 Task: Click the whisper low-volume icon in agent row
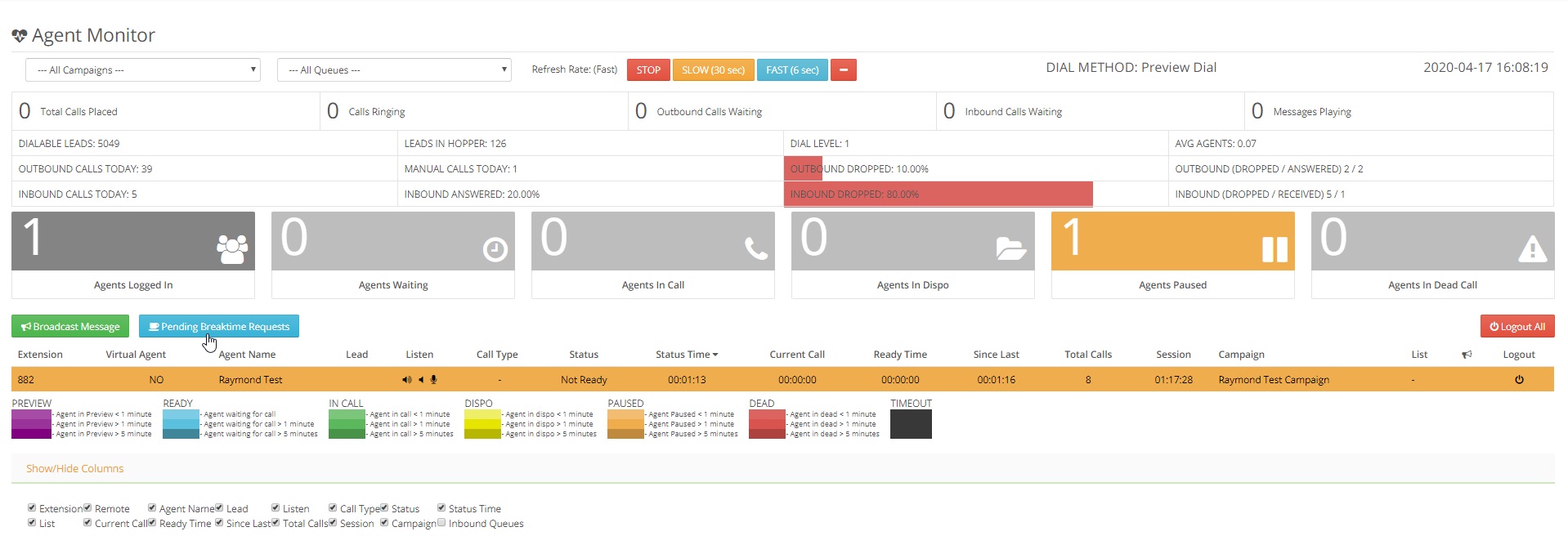click(421, 380)
